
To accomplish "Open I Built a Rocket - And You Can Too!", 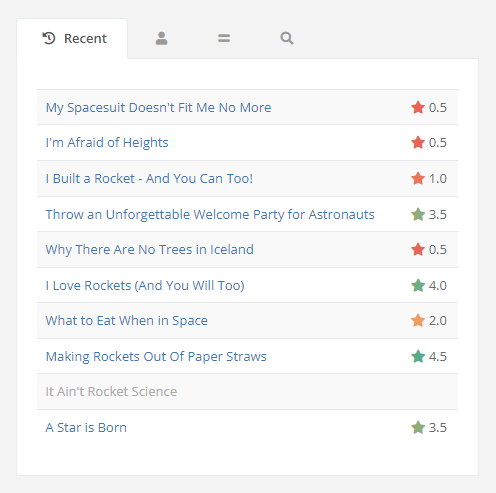I will pos(149,179).
